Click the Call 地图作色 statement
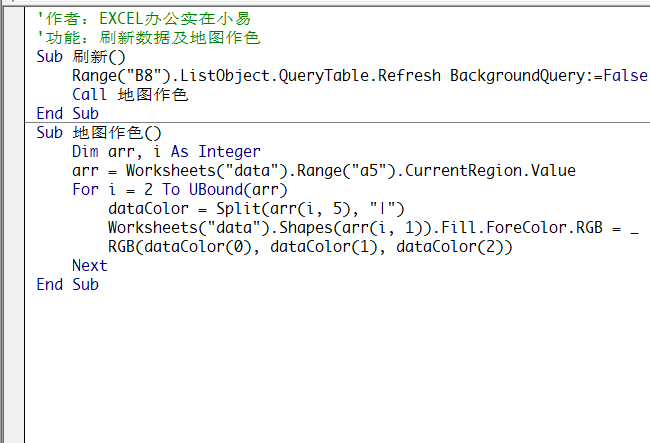650x443 pixels. pyautogui.click(x=130, y=94)
